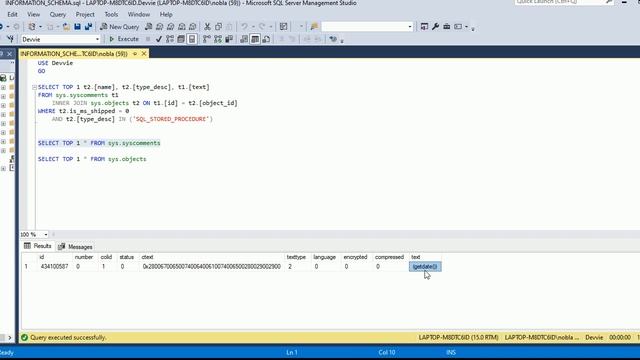Select the id cell 434100587
This screenshot has width=640, height=360.
click(x=54, y=267)
